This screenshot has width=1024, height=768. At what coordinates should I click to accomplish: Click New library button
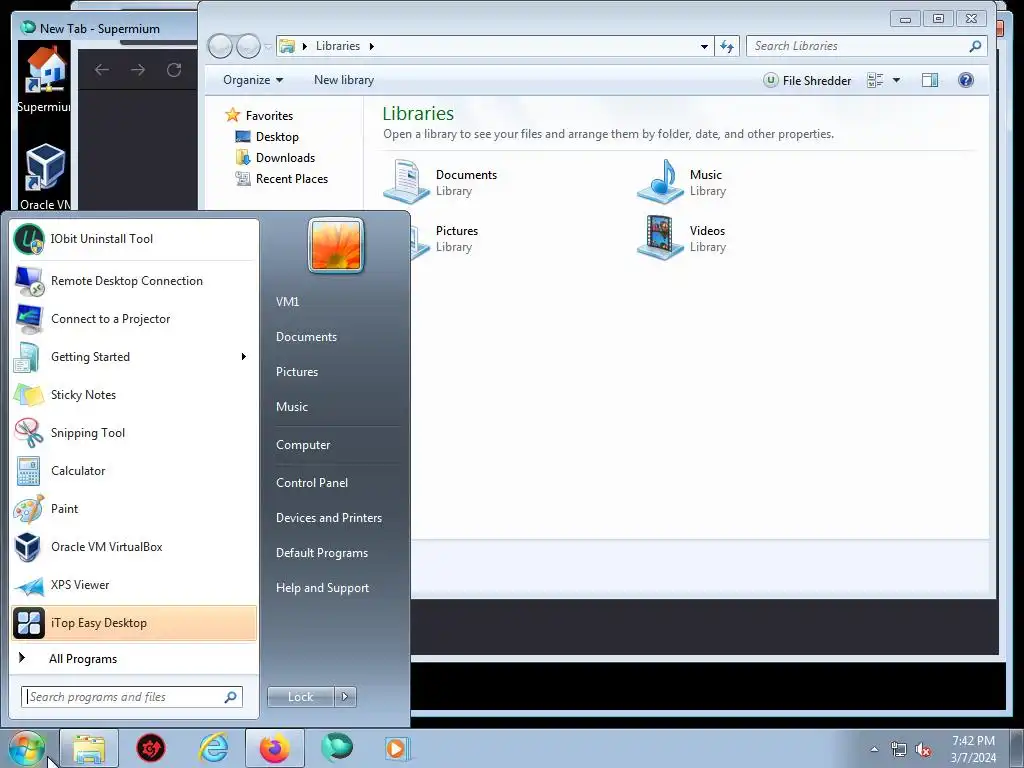tap(344, 80)
